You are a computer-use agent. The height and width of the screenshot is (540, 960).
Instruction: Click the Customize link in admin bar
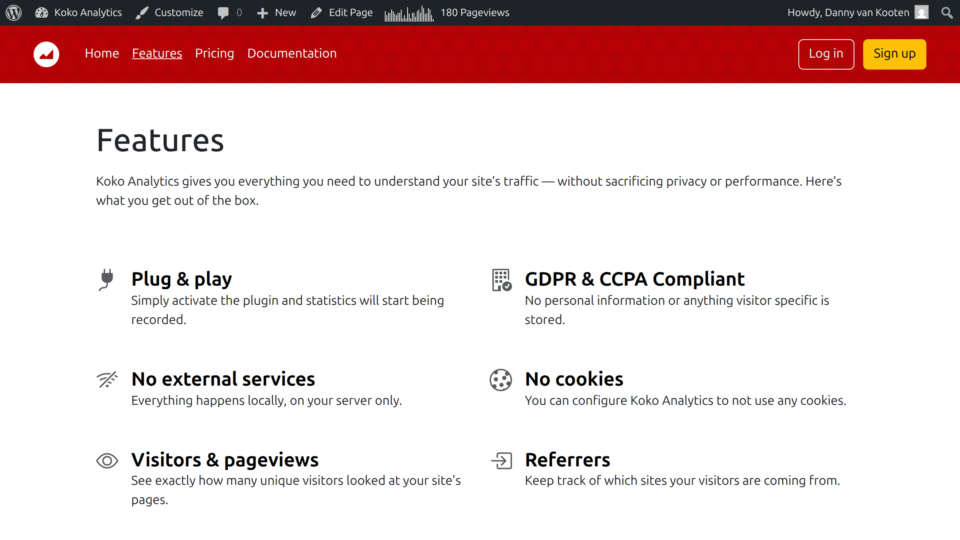[179, 12]
